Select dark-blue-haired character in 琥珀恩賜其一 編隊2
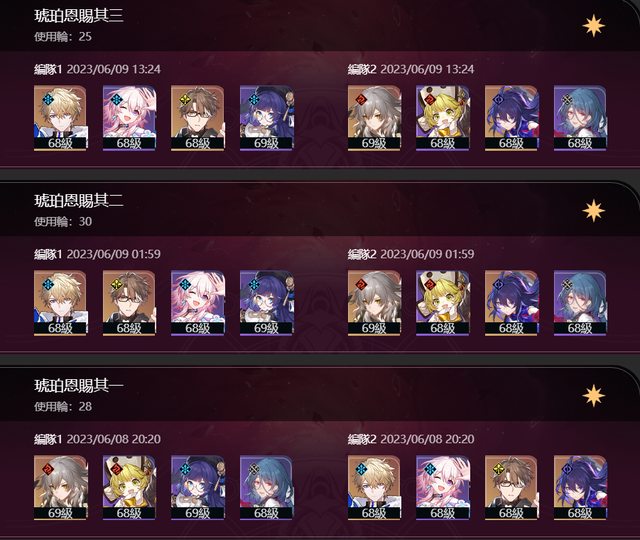 tap(580, 488)
